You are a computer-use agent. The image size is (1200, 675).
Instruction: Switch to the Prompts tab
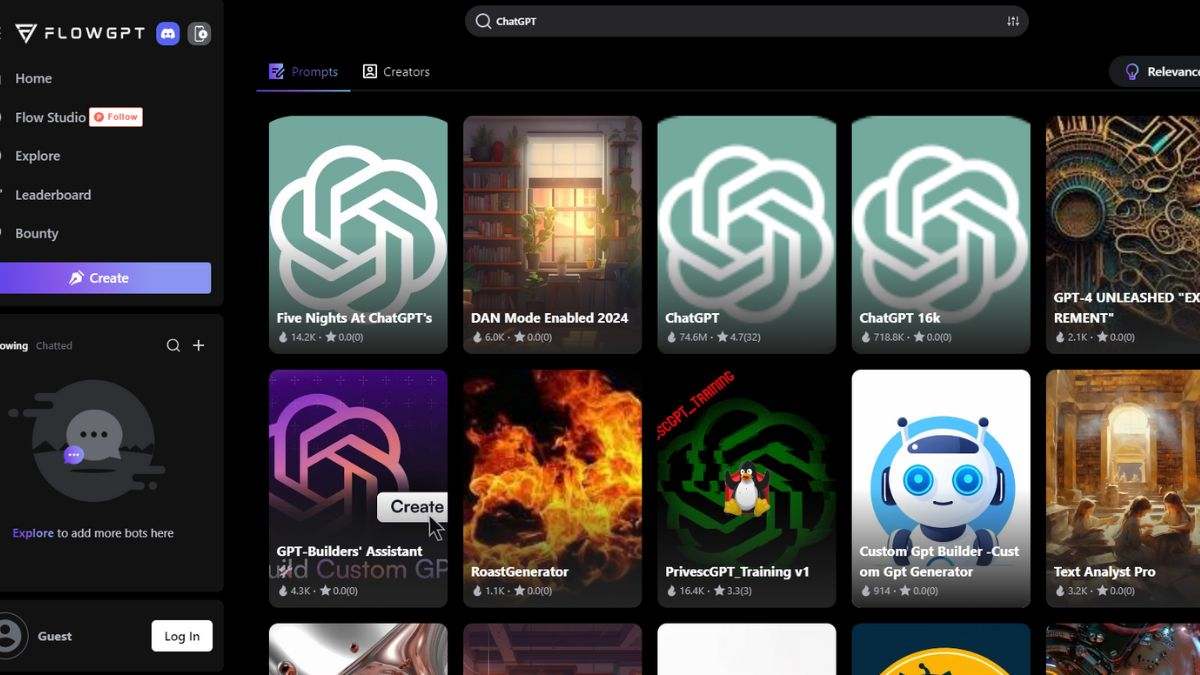303,72
